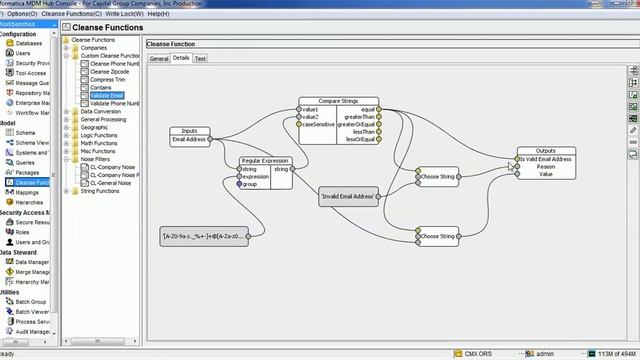640x360 pixels.
Task: Click the comment bubble icon in diagram toolbar
Action: coord(633,154)
